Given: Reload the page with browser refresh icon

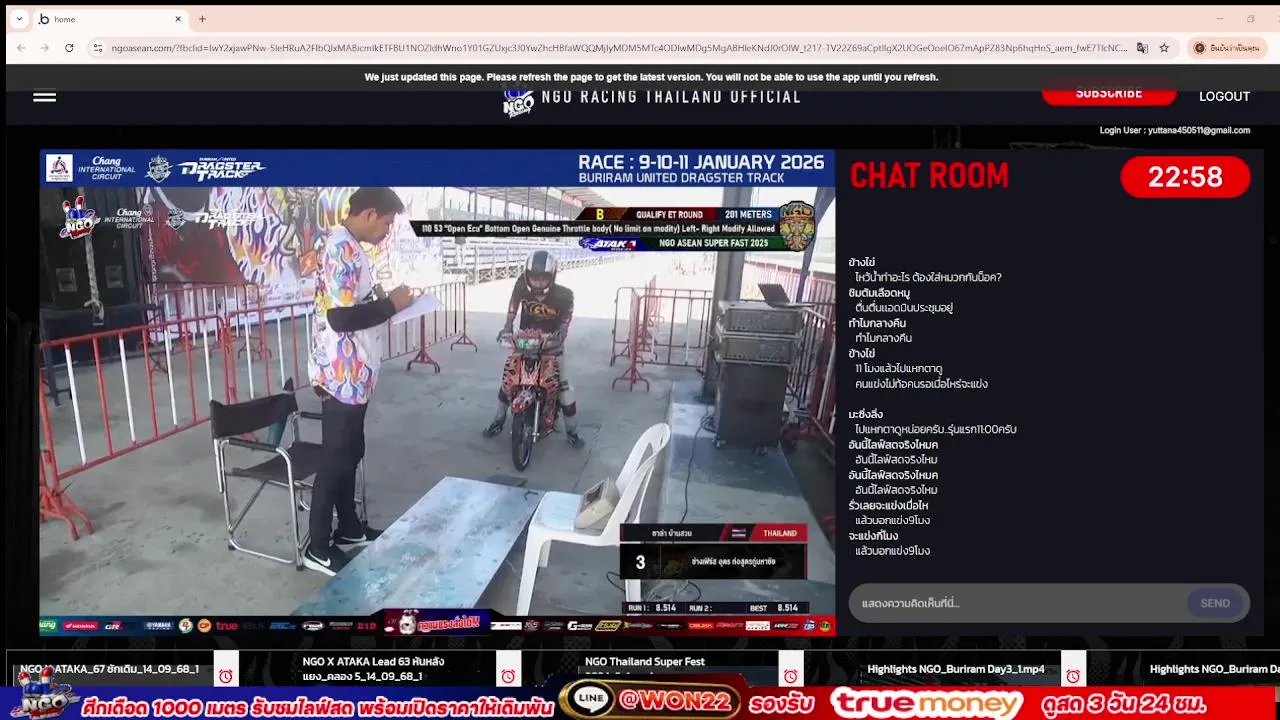Looking at the screenshot, I should pos(69,48).
